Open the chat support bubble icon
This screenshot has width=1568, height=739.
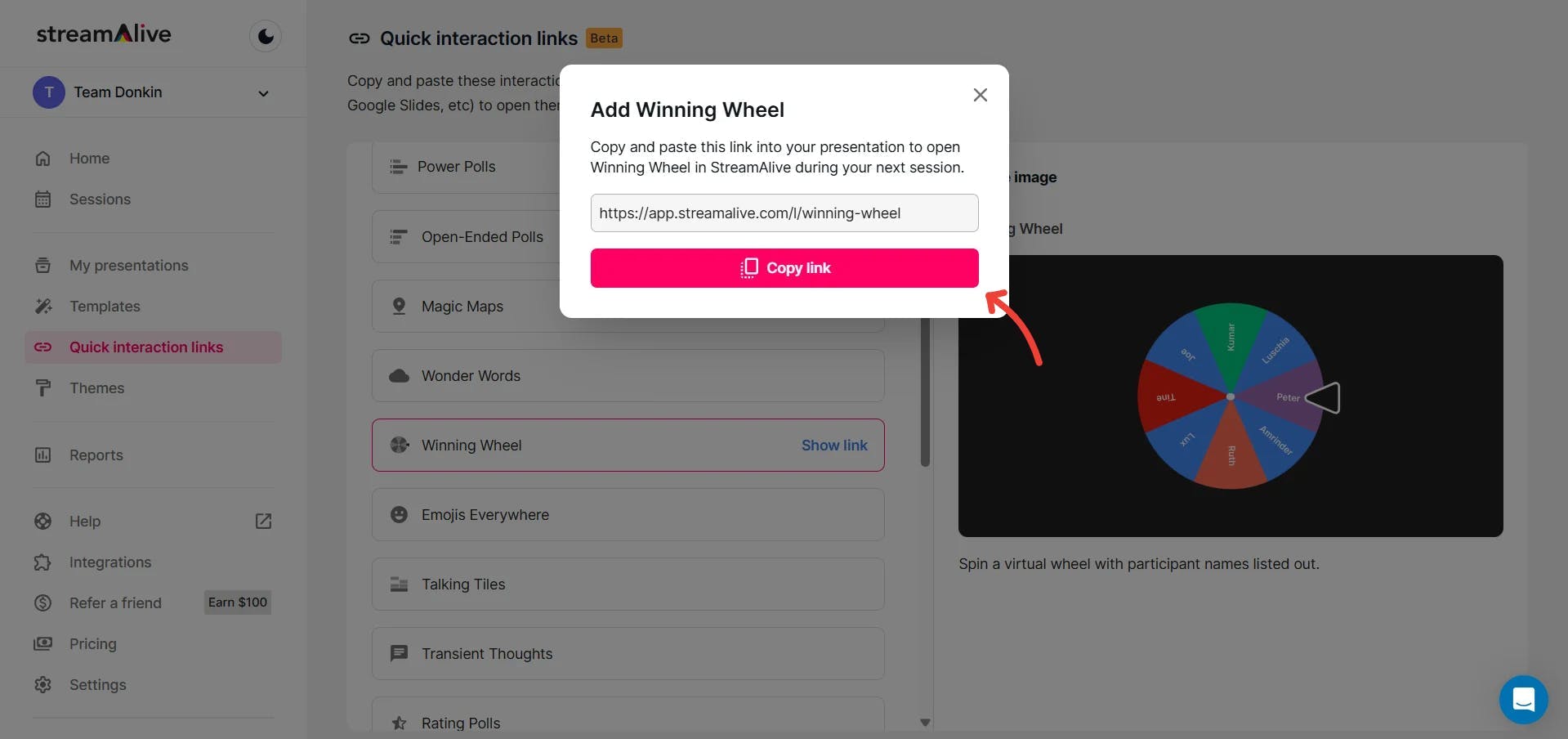1523,700
